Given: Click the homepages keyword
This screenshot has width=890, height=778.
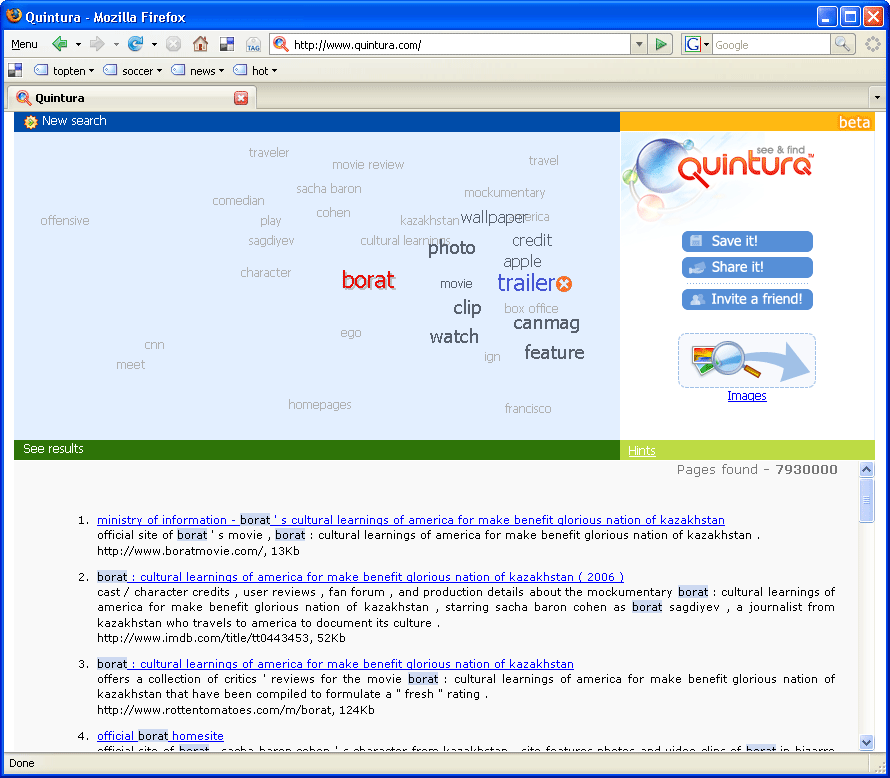Looking at the screenshot, I should pyautogui.click(x=320, y=405).
